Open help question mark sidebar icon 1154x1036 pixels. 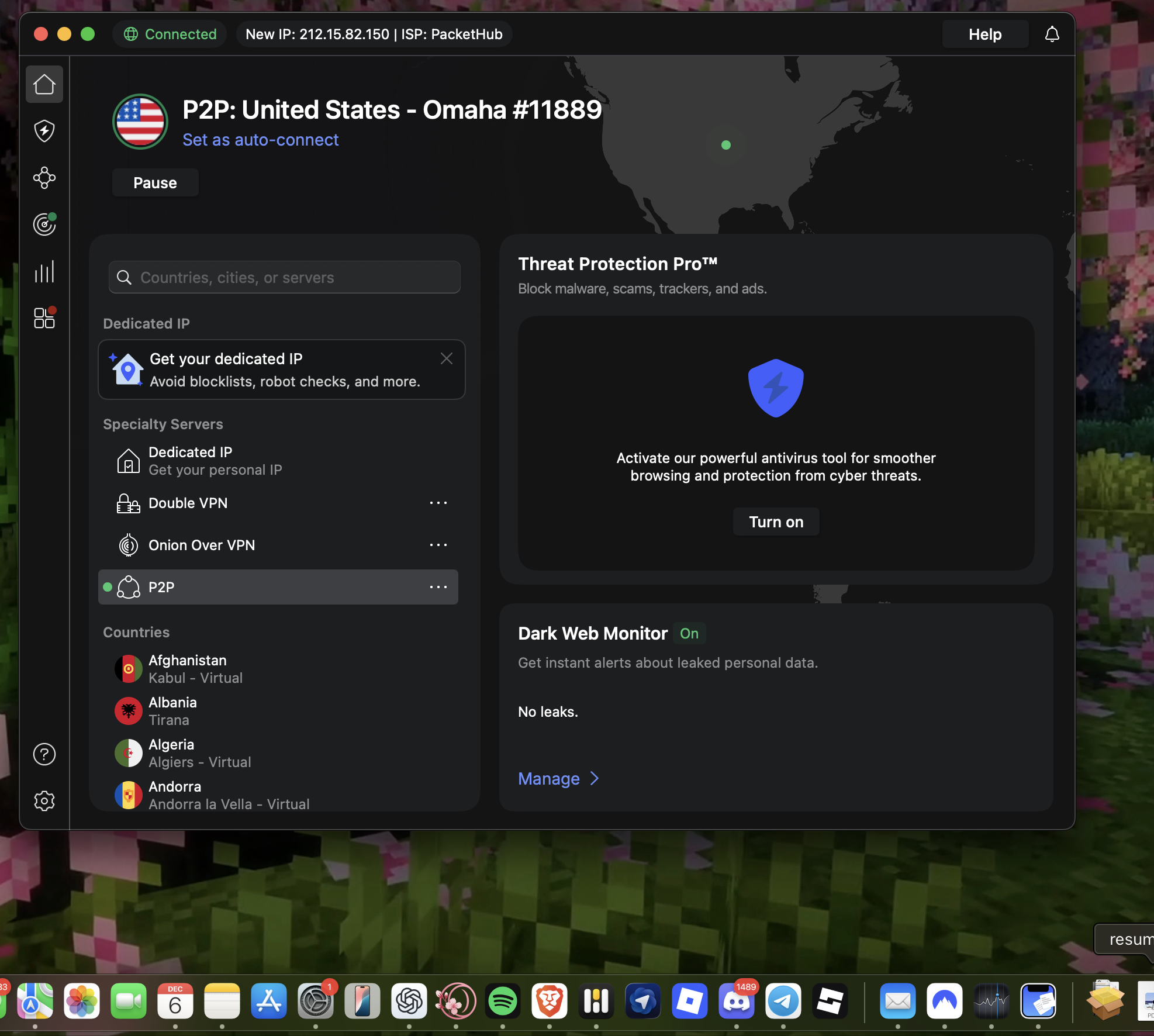point(44,754)
